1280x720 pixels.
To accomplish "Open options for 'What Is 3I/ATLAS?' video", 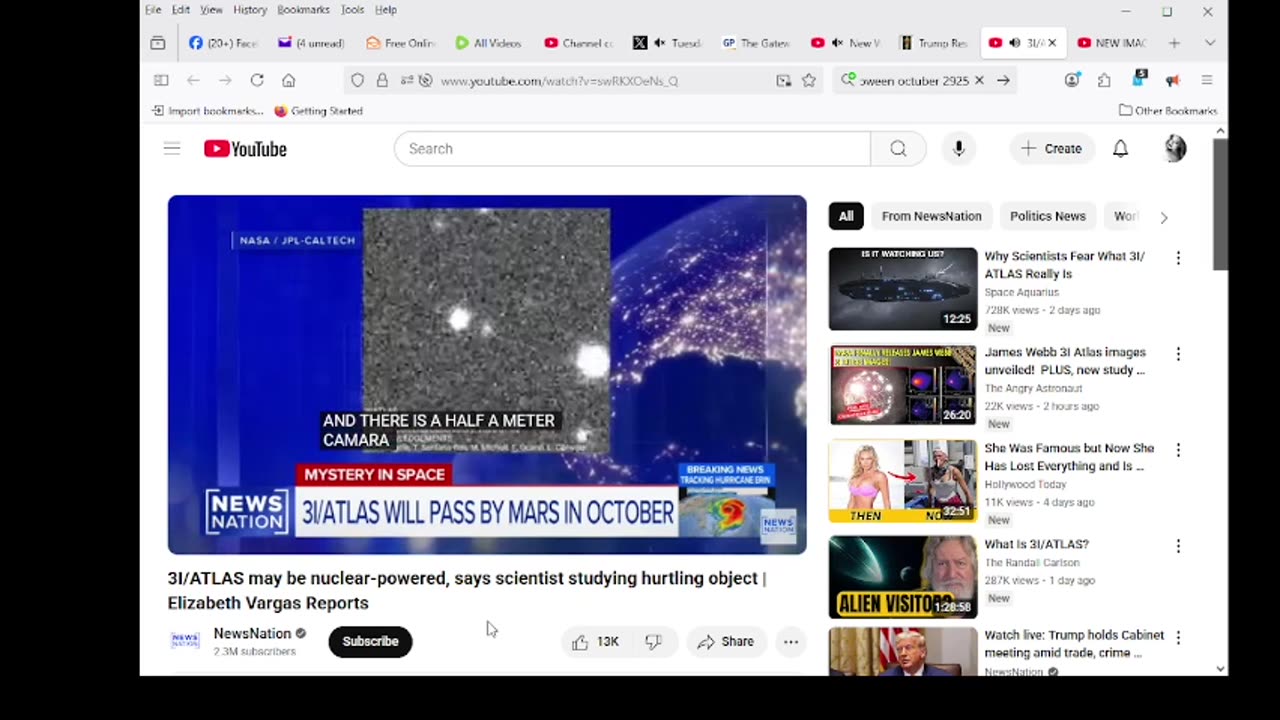I will coord(1178,546).
